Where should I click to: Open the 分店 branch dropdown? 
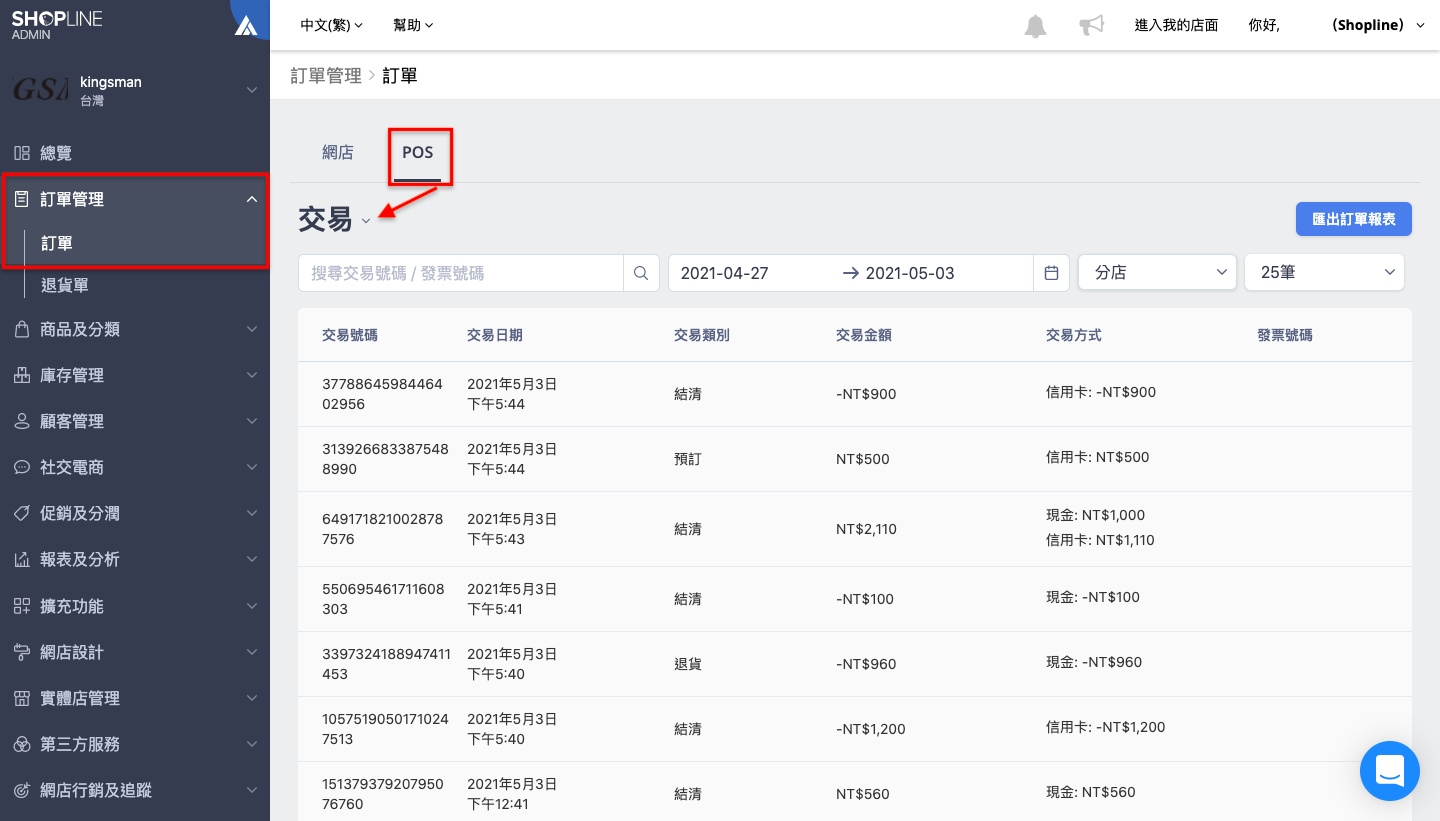click(x=1157, y=272)
